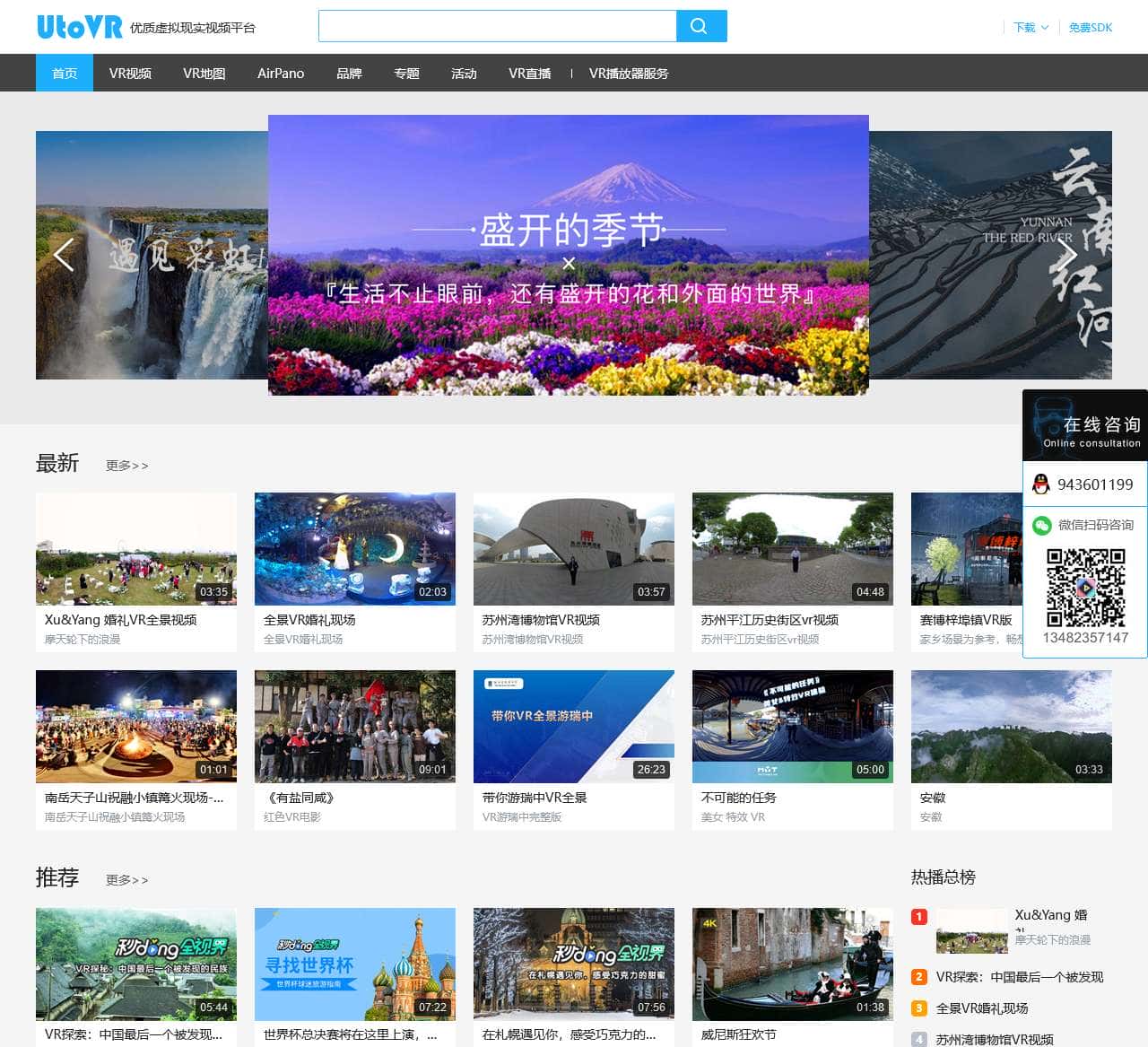1148x1047 pixels.
Task: Click inside the search input field
Action: click(x=497, y=26)
